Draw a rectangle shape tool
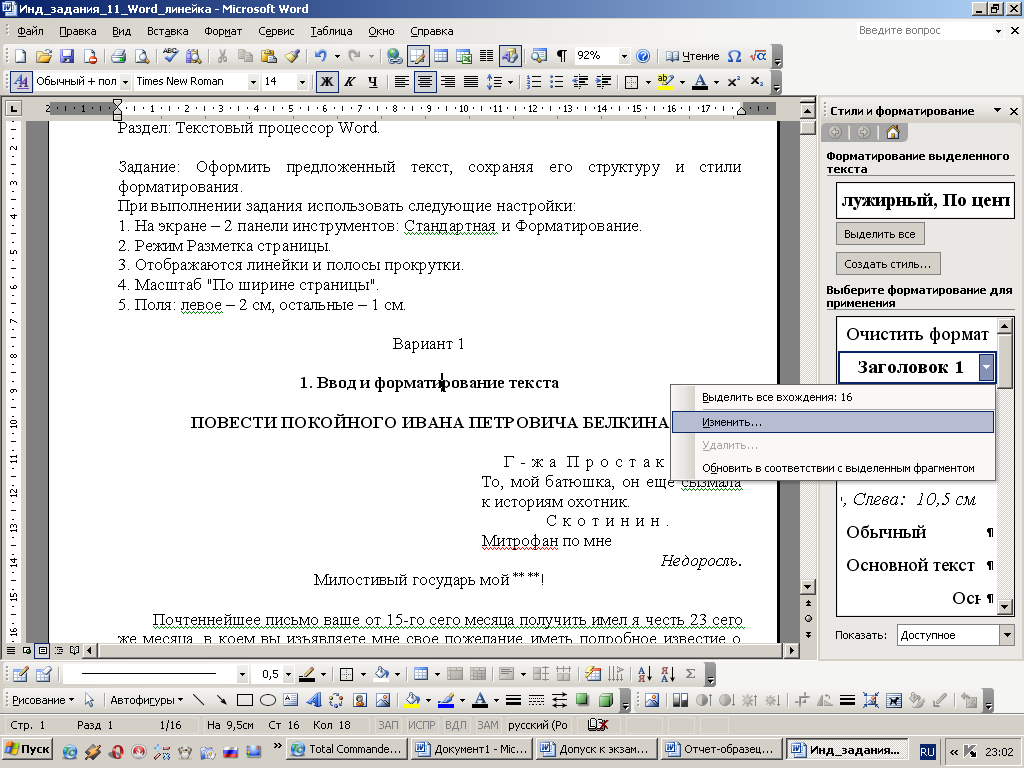This screenshot has height=768, width=1024. 245,700
